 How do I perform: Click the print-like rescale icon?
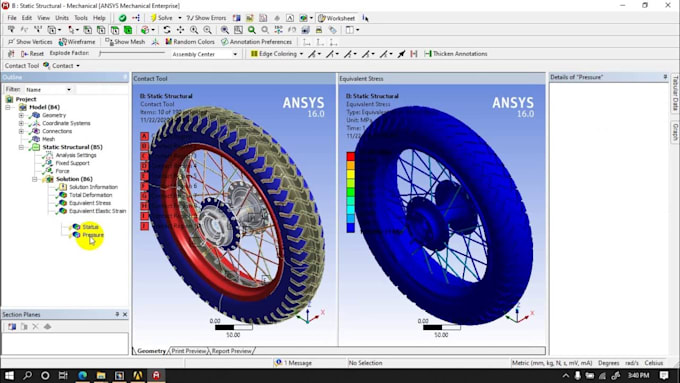[x=319, y=30]
